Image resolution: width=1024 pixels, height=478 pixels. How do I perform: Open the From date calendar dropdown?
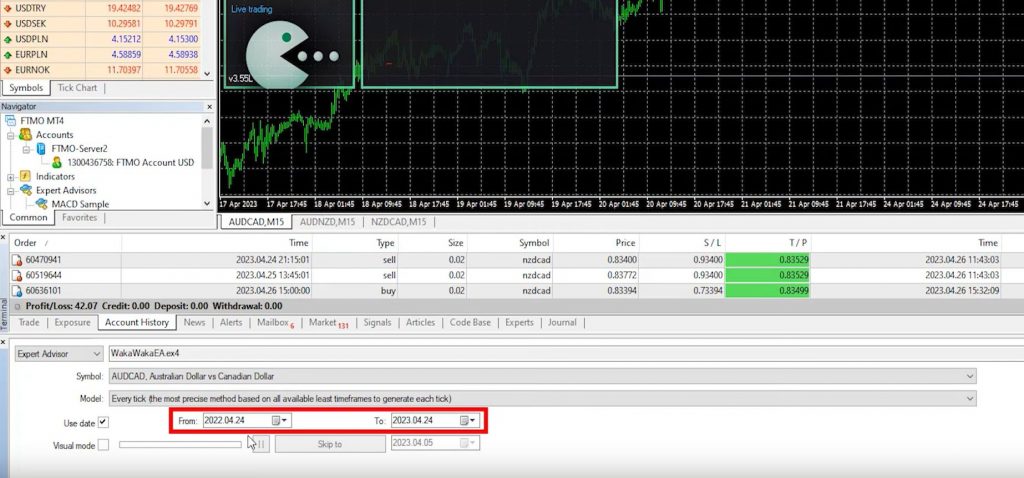tap(280, 421)
